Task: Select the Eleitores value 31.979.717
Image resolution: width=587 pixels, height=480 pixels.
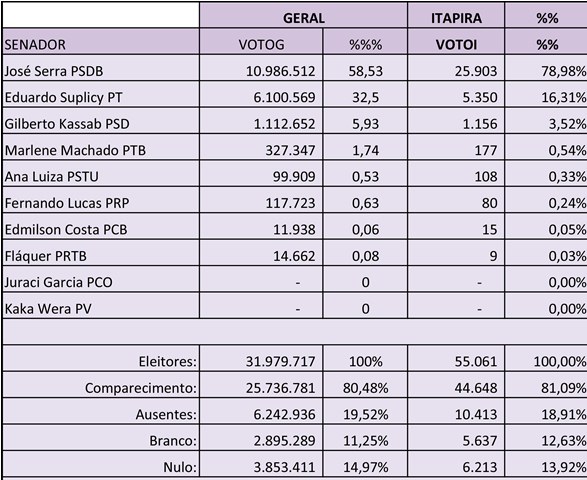Action: click(261, 358)
